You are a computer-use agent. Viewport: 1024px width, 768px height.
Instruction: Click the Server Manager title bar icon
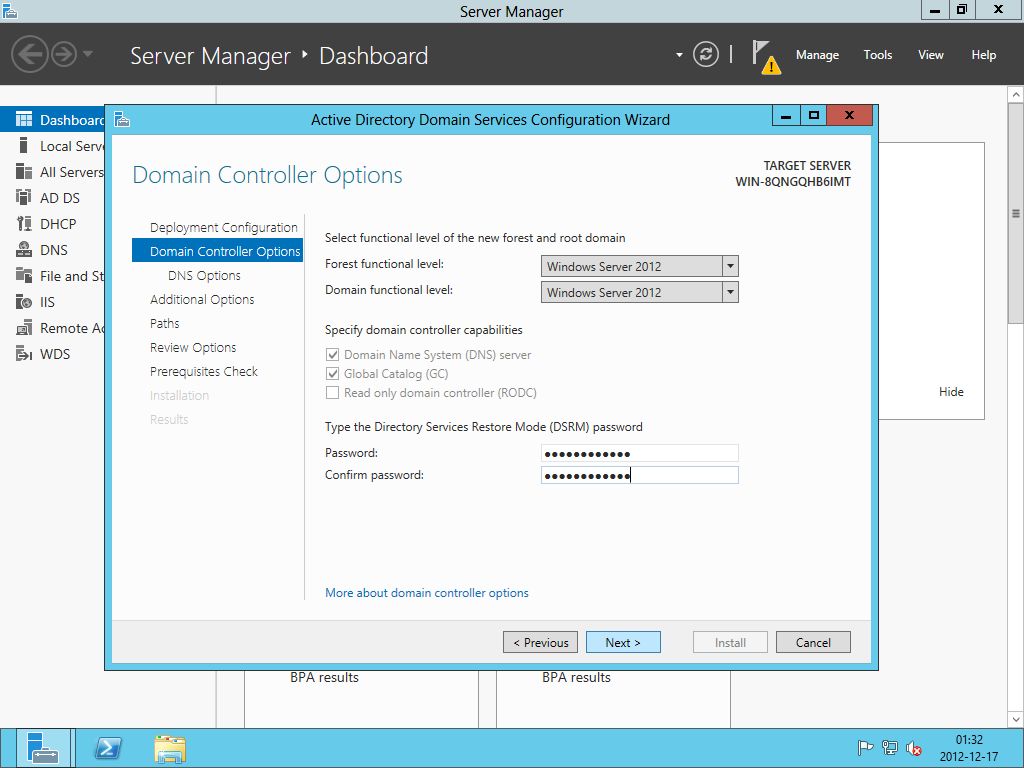click(9, 10)
